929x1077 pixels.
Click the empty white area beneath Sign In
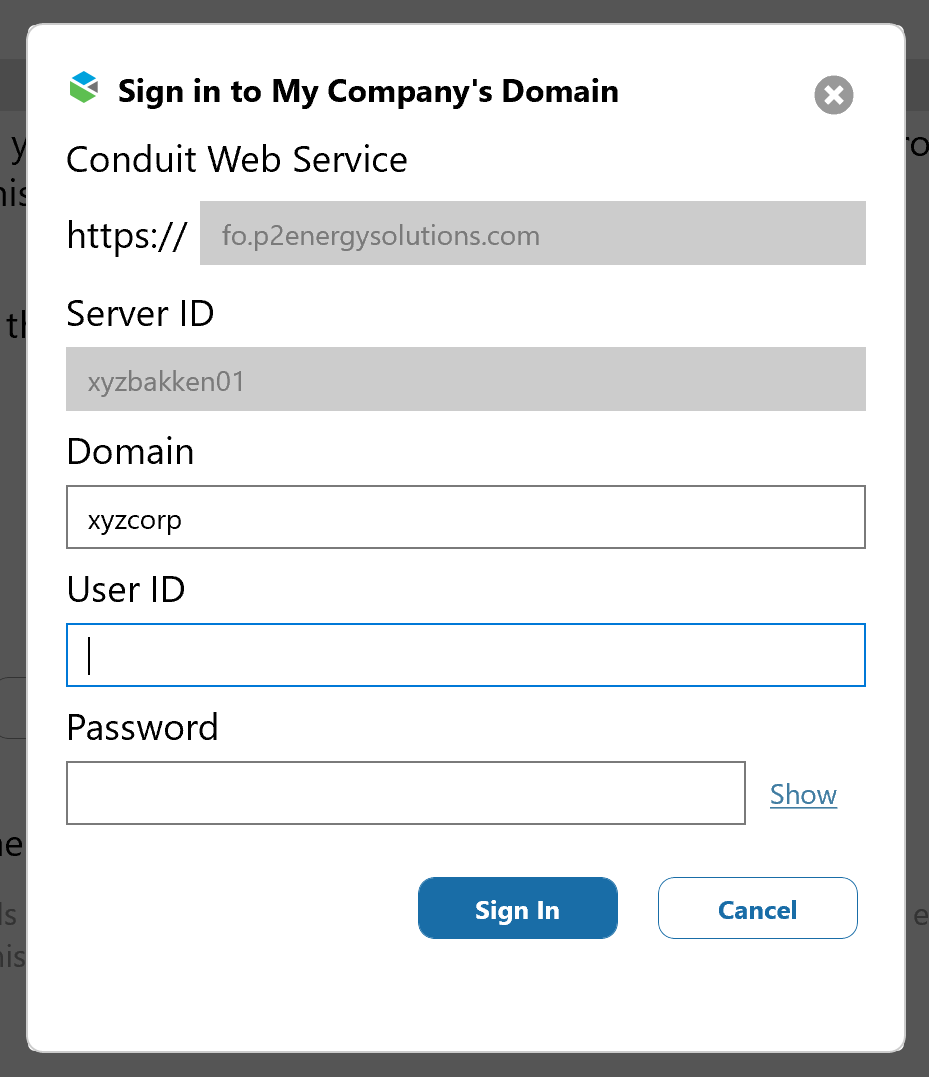[x=517, y=995]
